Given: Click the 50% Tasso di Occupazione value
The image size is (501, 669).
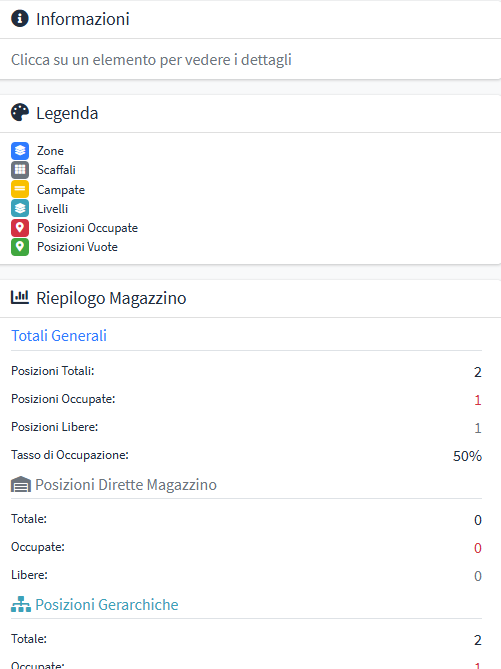Looking at the screenshot, I should [x=467, y=456].
